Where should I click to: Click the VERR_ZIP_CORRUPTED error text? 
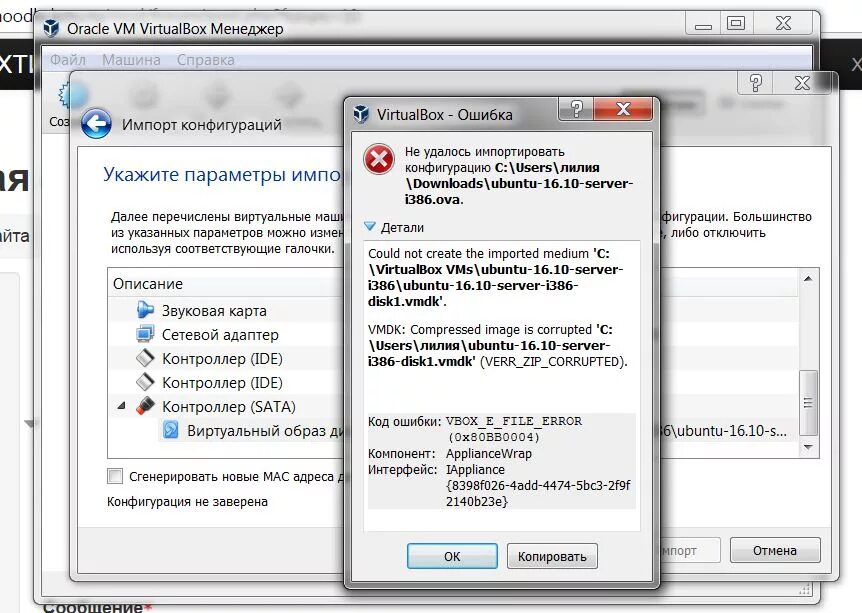[x=553, y=361]
